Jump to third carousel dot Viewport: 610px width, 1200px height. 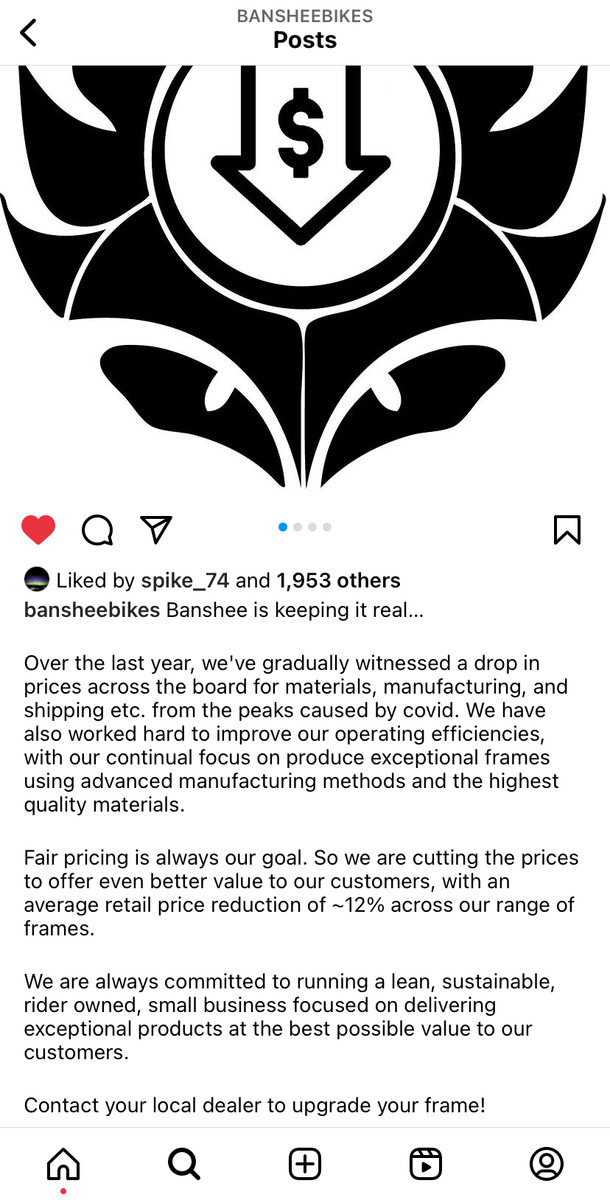tap(312, 527)
